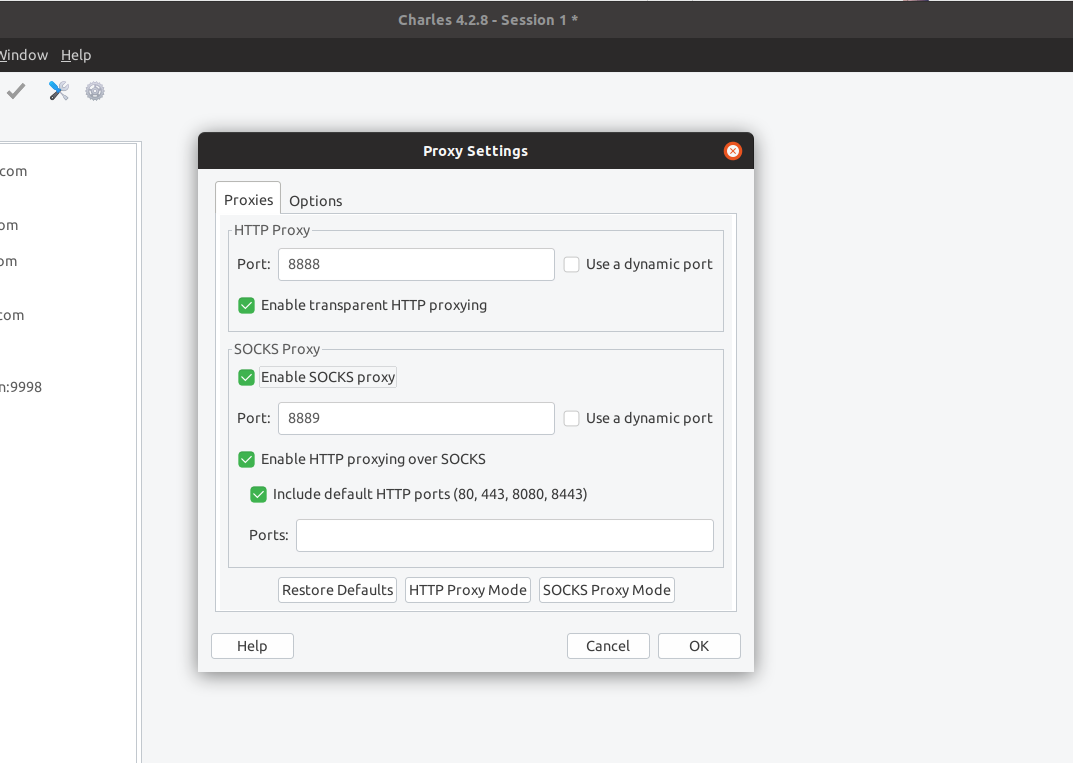Click the HTTP Proxy port field
Image resolution: width=1073 pixels, height=763 pixels.
click(x=416, y=264)
